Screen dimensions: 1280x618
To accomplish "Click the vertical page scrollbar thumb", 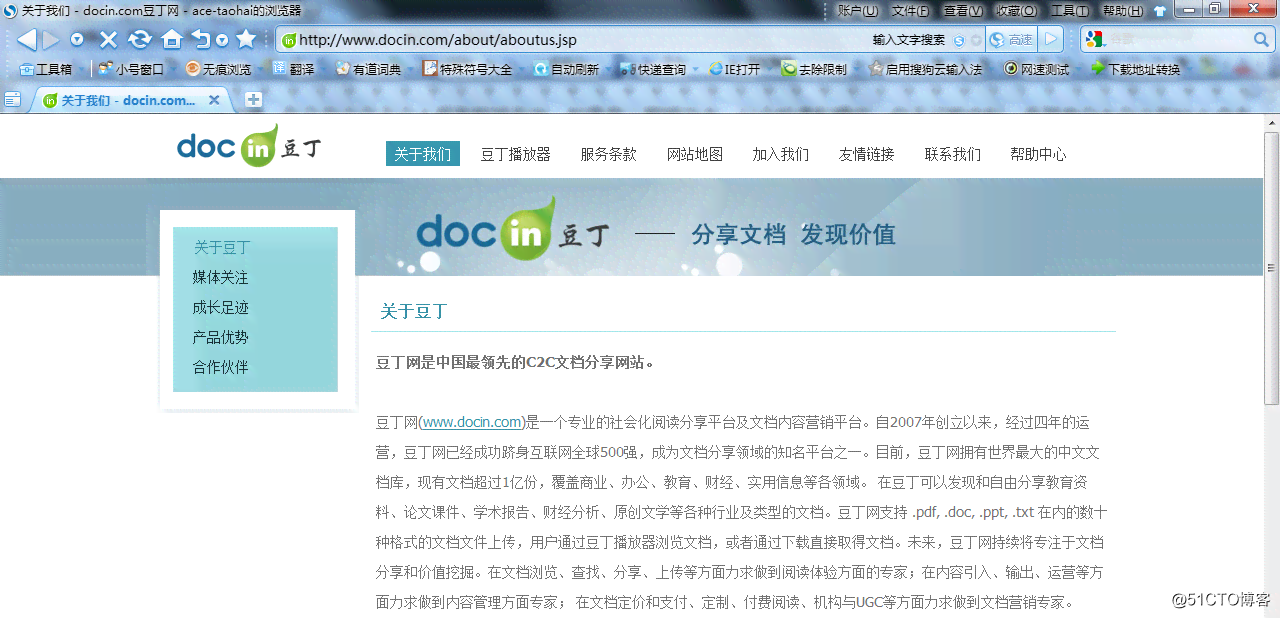I will (1272, 267).
